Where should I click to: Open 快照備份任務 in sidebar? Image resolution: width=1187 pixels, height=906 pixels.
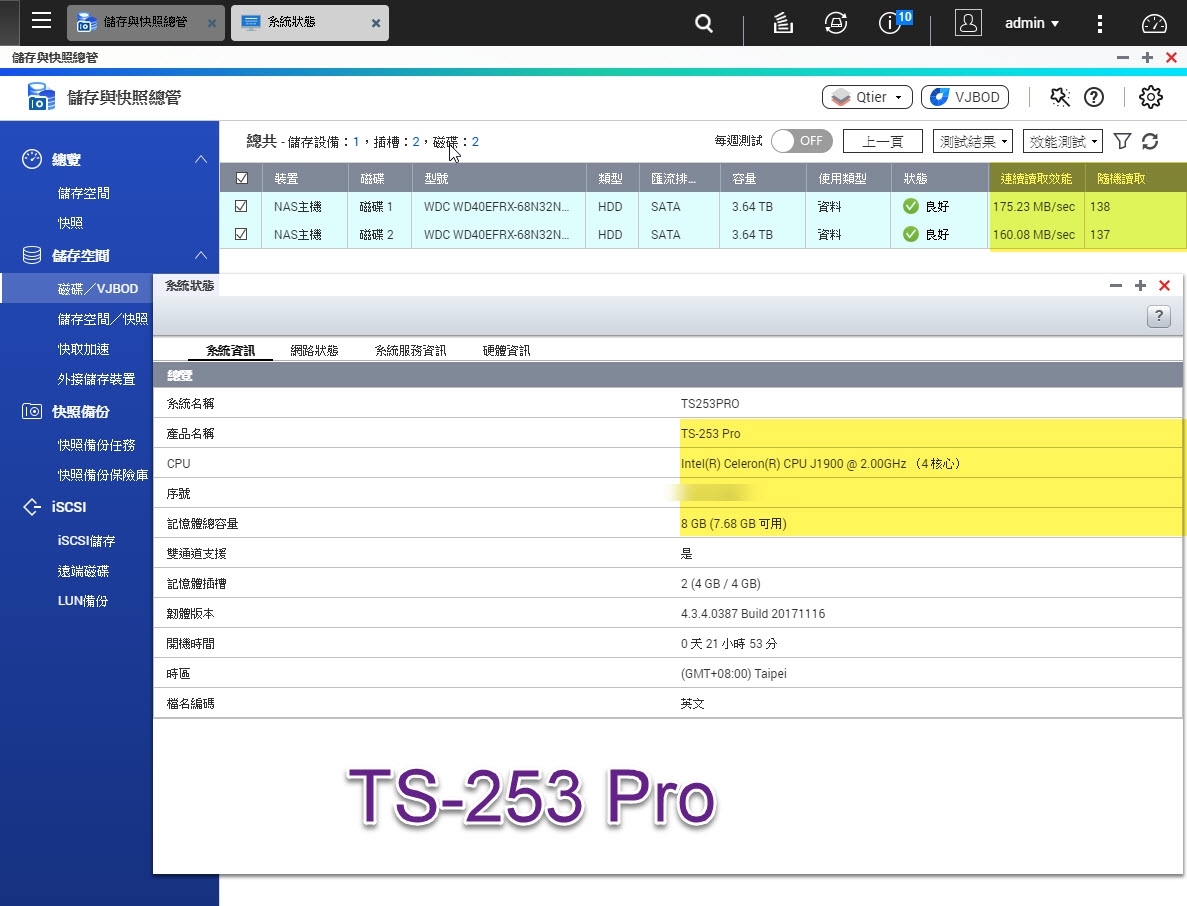pos(96,444)
